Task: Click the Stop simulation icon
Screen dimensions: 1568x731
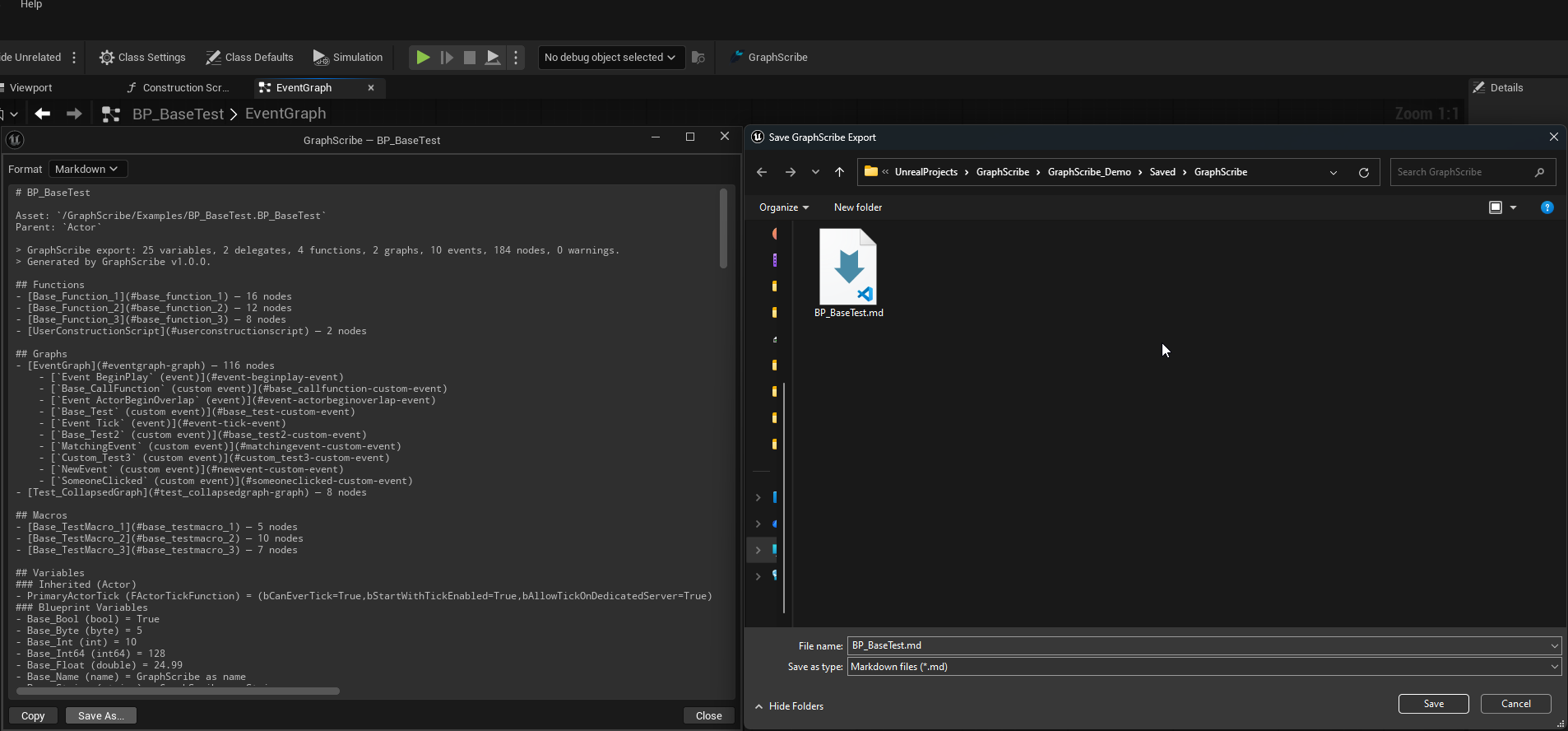Action: [x=470, y=58]
